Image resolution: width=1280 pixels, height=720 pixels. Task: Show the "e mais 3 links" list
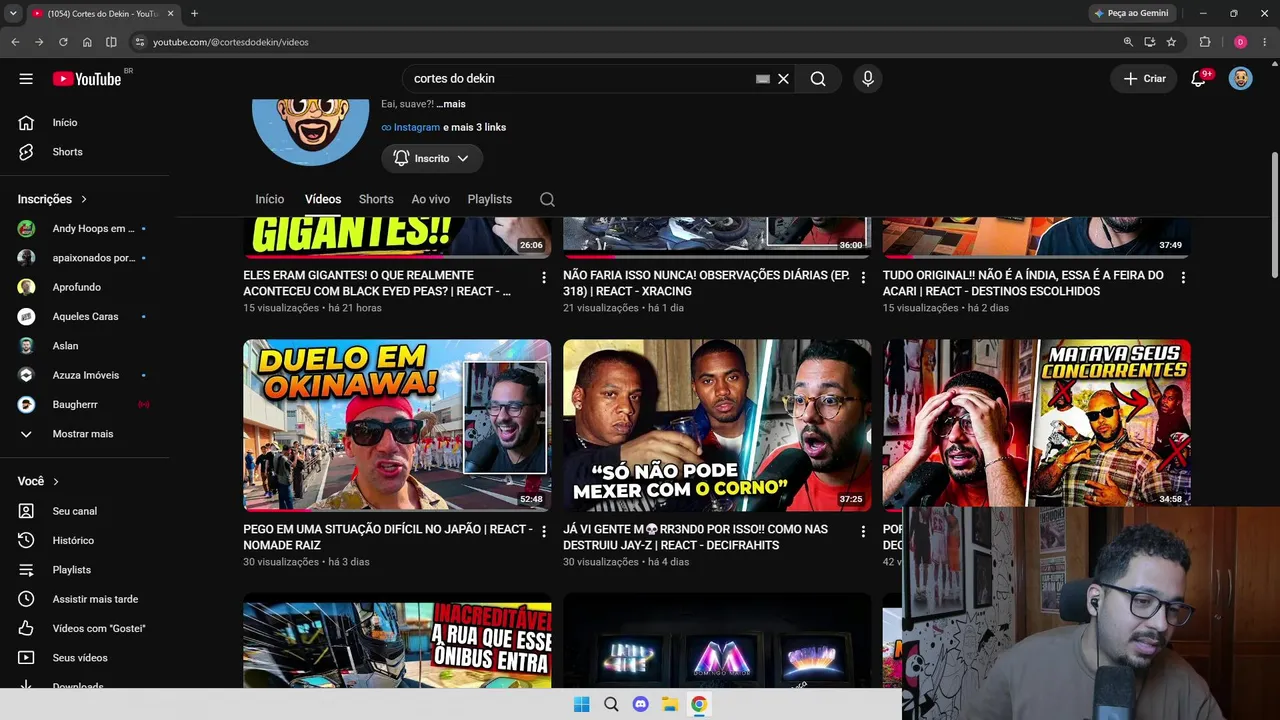[475, 127]
